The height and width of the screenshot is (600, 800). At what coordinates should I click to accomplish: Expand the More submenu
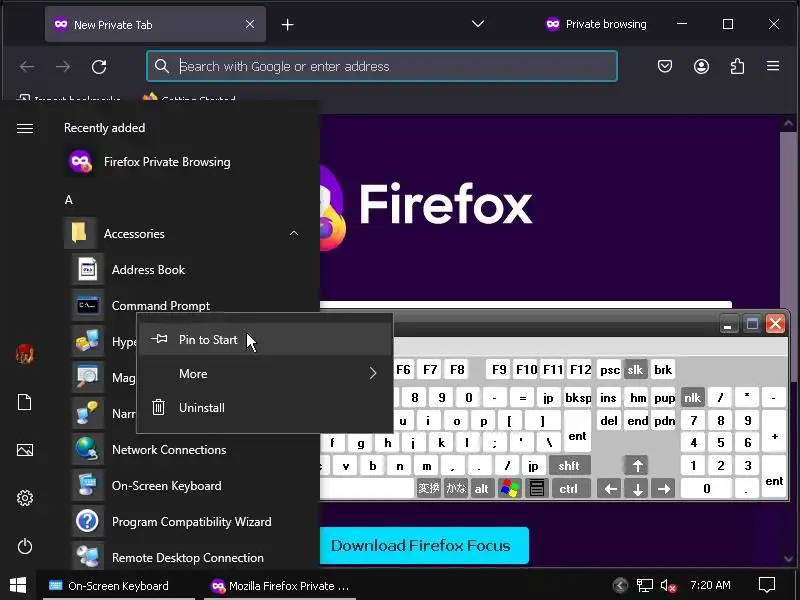(x=265, y=374)
